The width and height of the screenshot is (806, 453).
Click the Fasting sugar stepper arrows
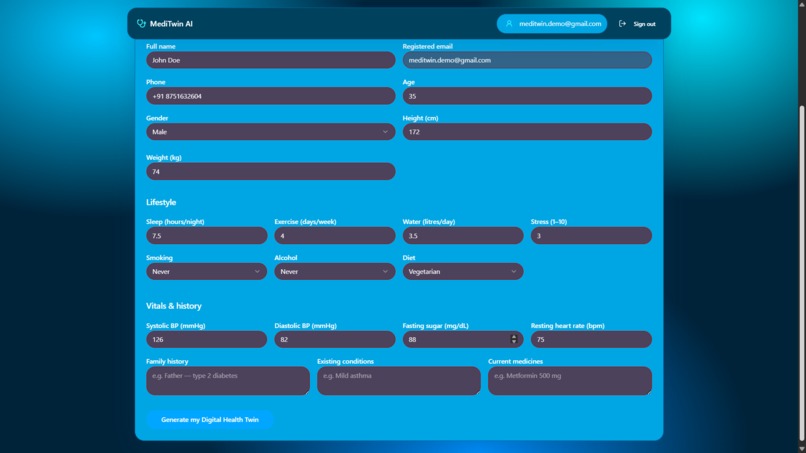514,339
